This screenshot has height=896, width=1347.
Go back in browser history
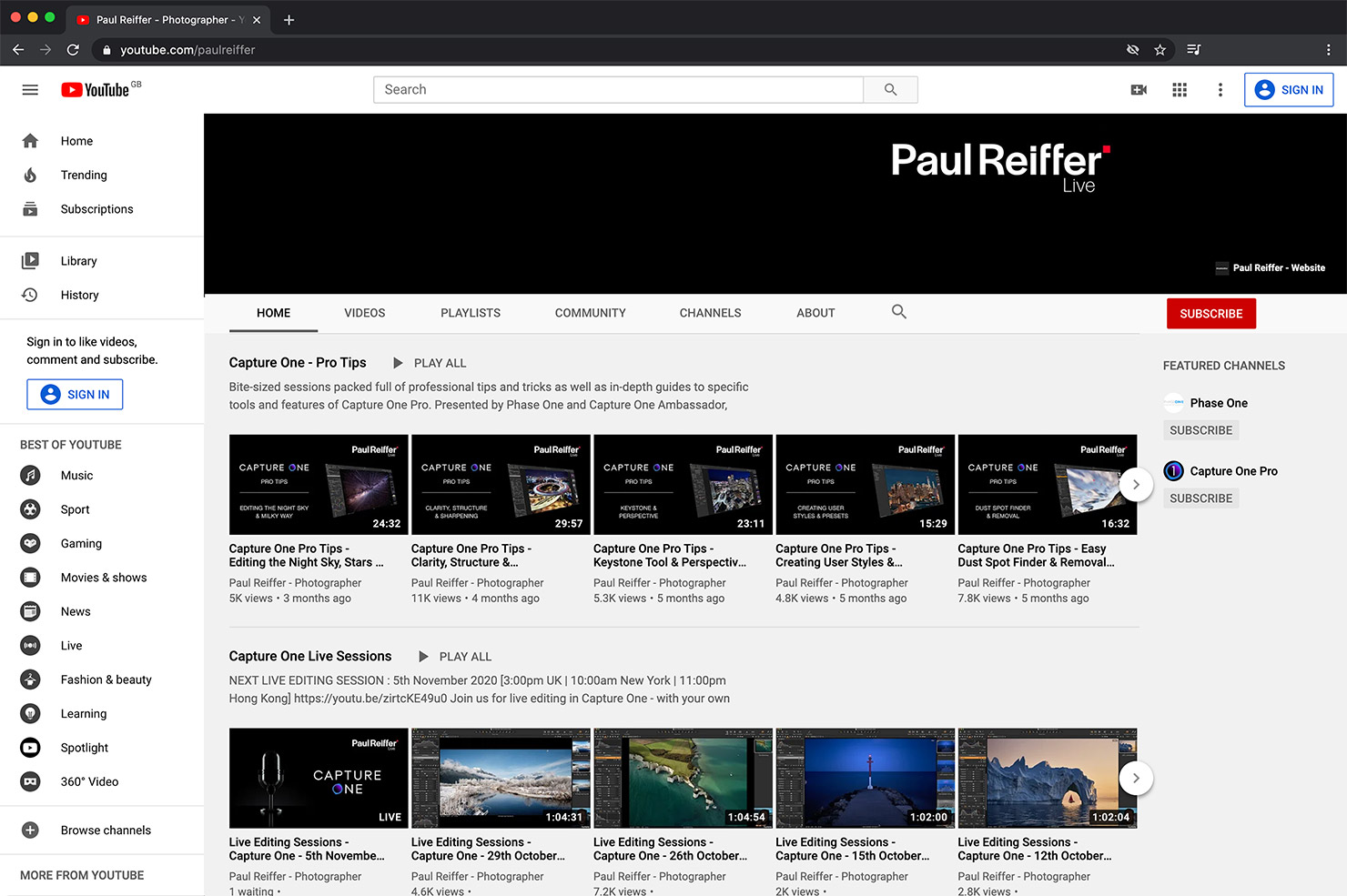(x=18, y=50)
